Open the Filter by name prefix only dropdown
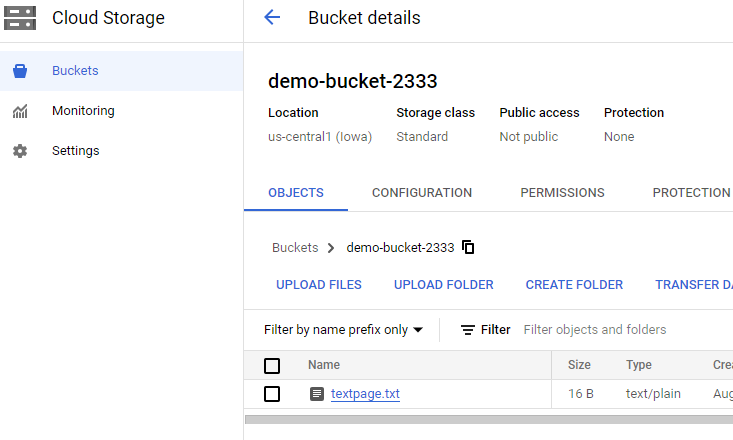The width and height of the screenshot is (733, 440). (344, 330)
